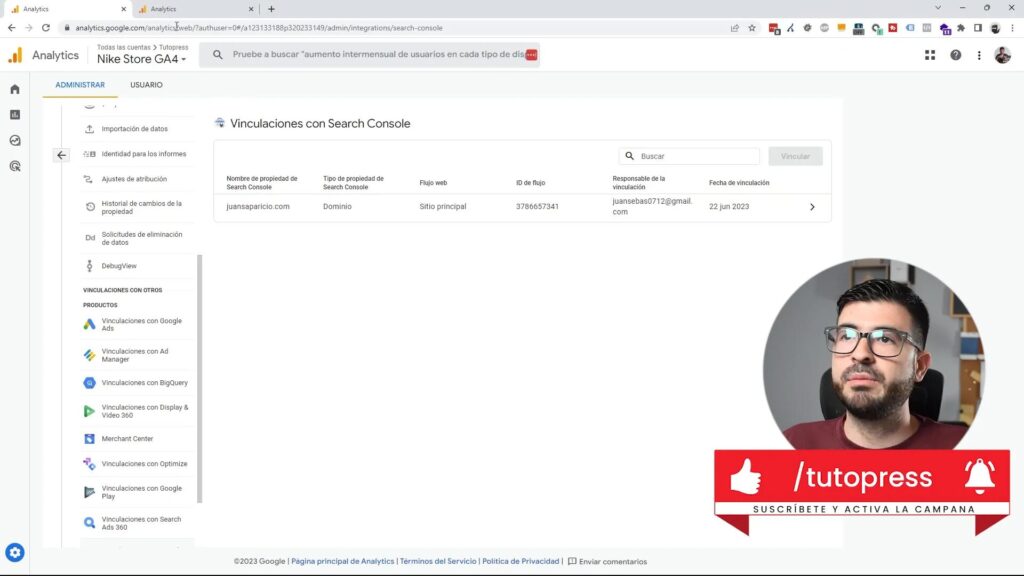Click the date 22 jun 2023
The height and width of the screenshot is (576, 1024).
tap(729, 206)
